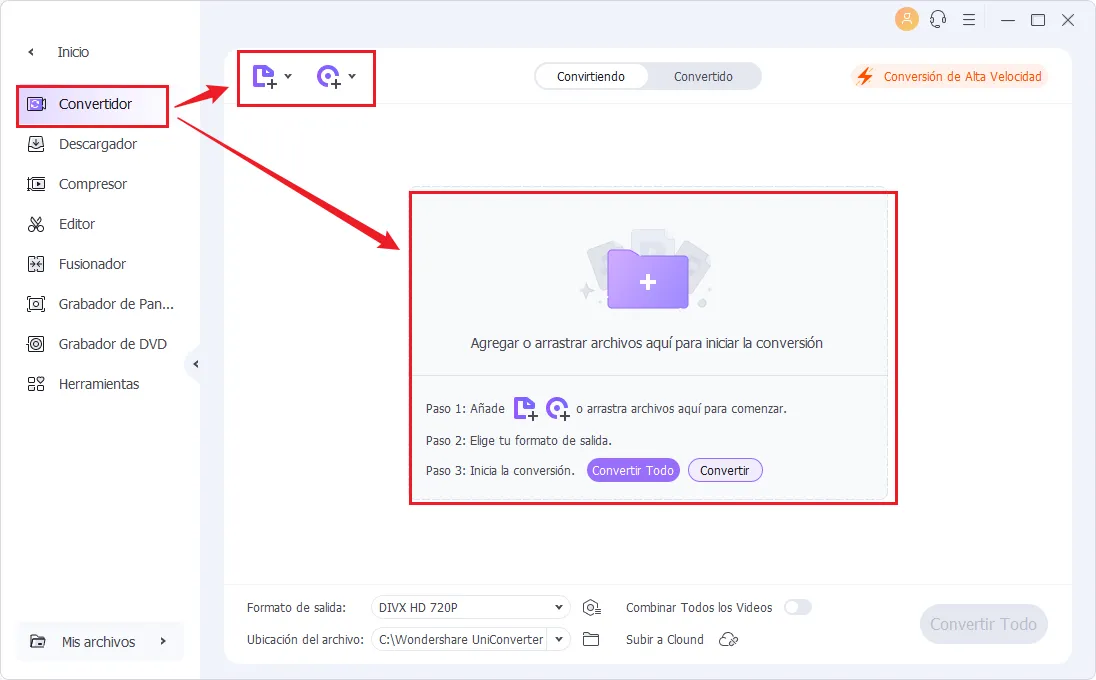The width and height of the screenshot is (1096, 680).
Task: Open the file location folder icon
Action: click(591, 640)
